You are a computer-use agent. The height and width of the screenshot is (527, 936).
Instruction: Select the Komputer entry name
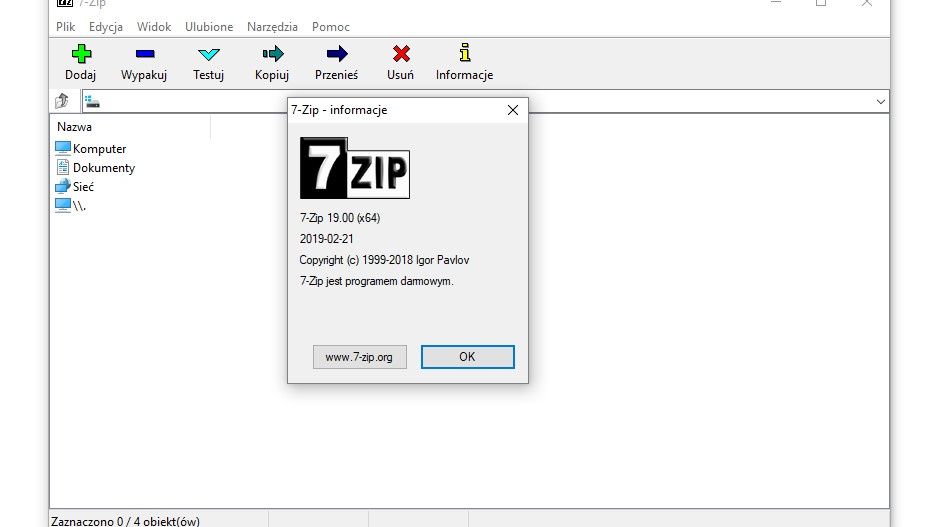point(100,149)
